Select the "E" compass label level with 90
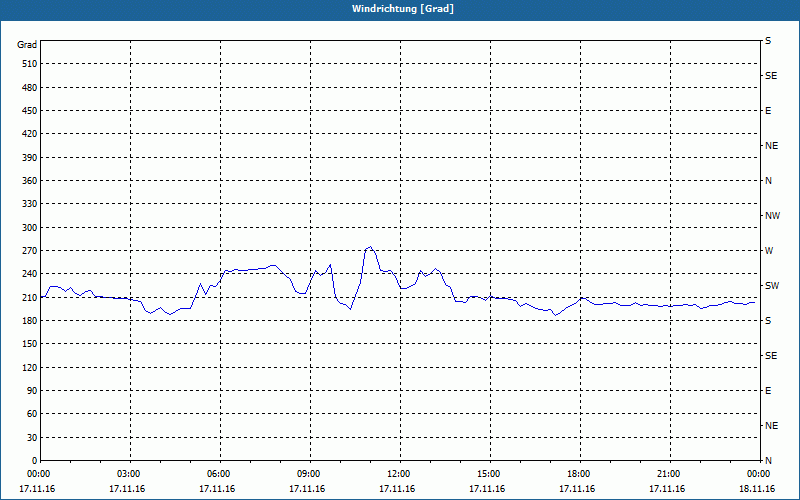 coord(768,391)
